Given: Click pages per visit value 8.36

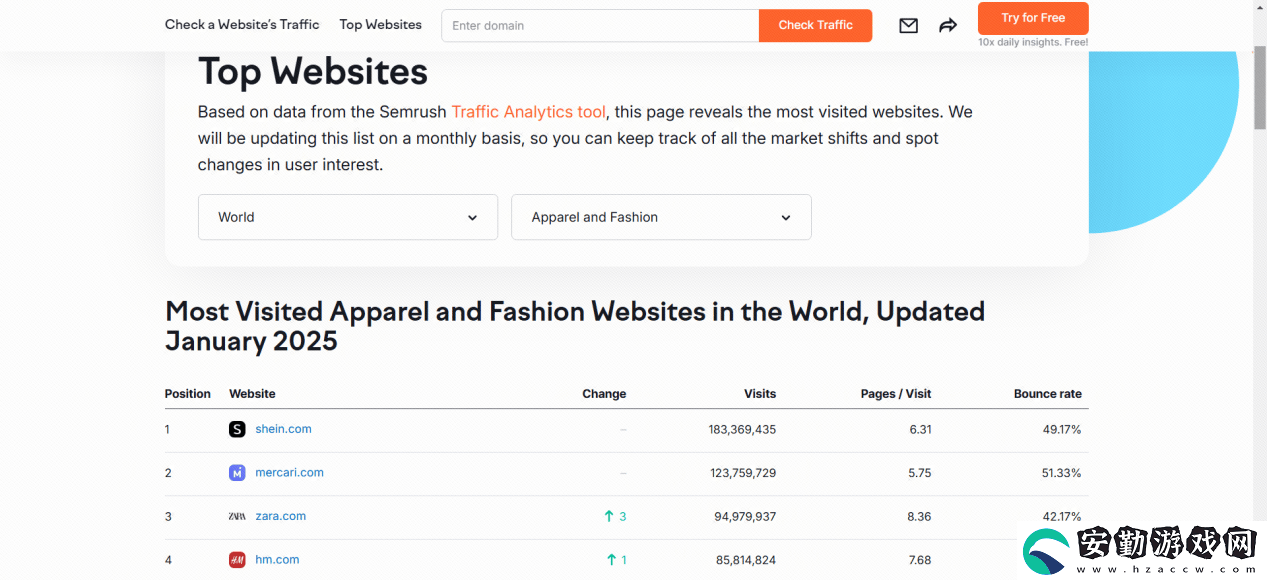Looking at the screenshot, I should (x=919, y=517).
